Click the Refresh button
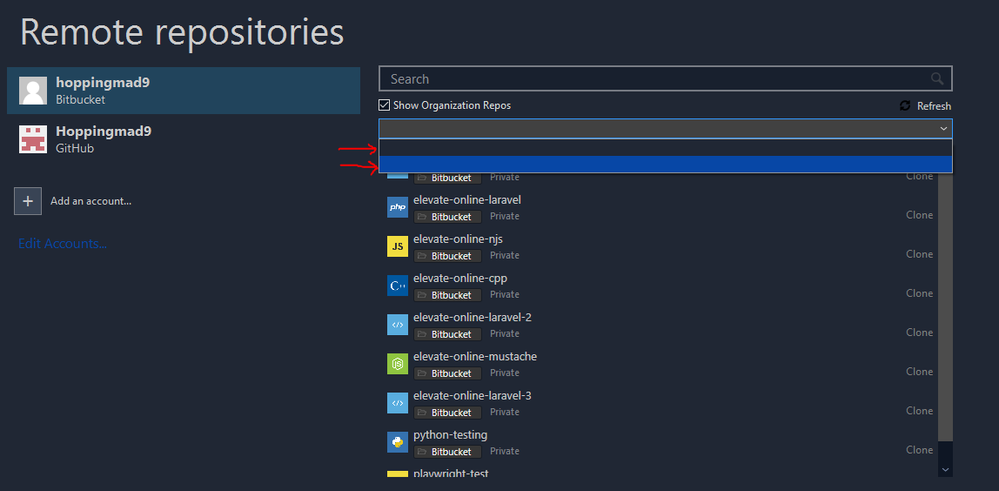 click(x=925, y=106)
